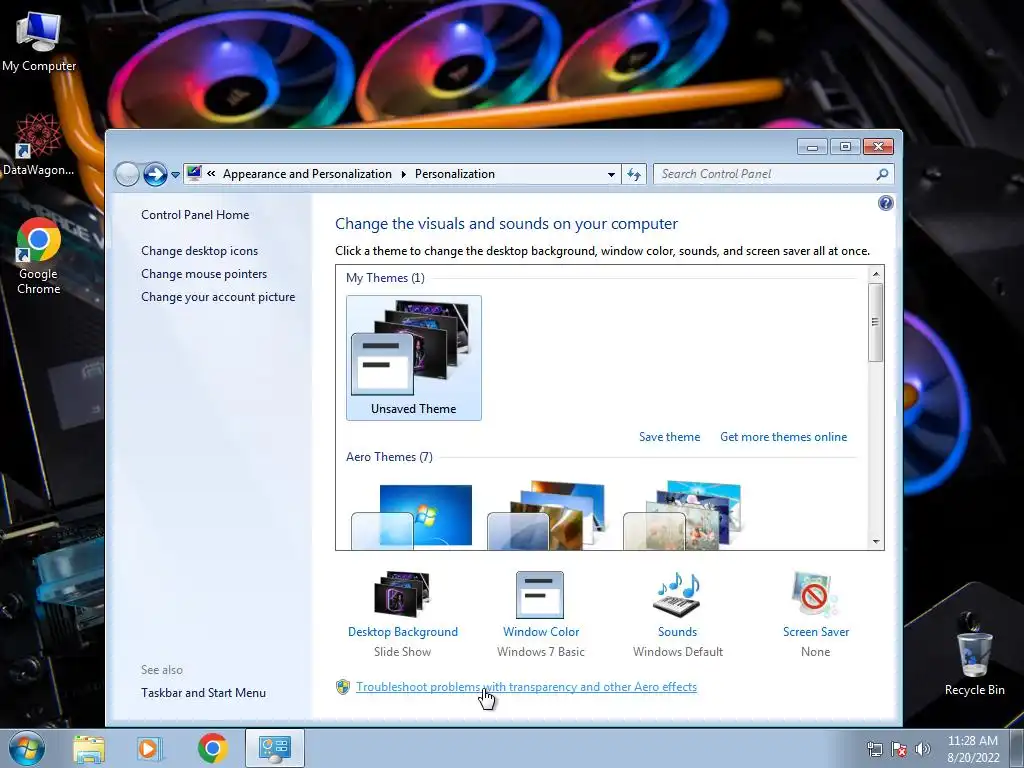This screenshot has height=768, width=1024.
Task: Click Get more themes online link
Action: 783,437
